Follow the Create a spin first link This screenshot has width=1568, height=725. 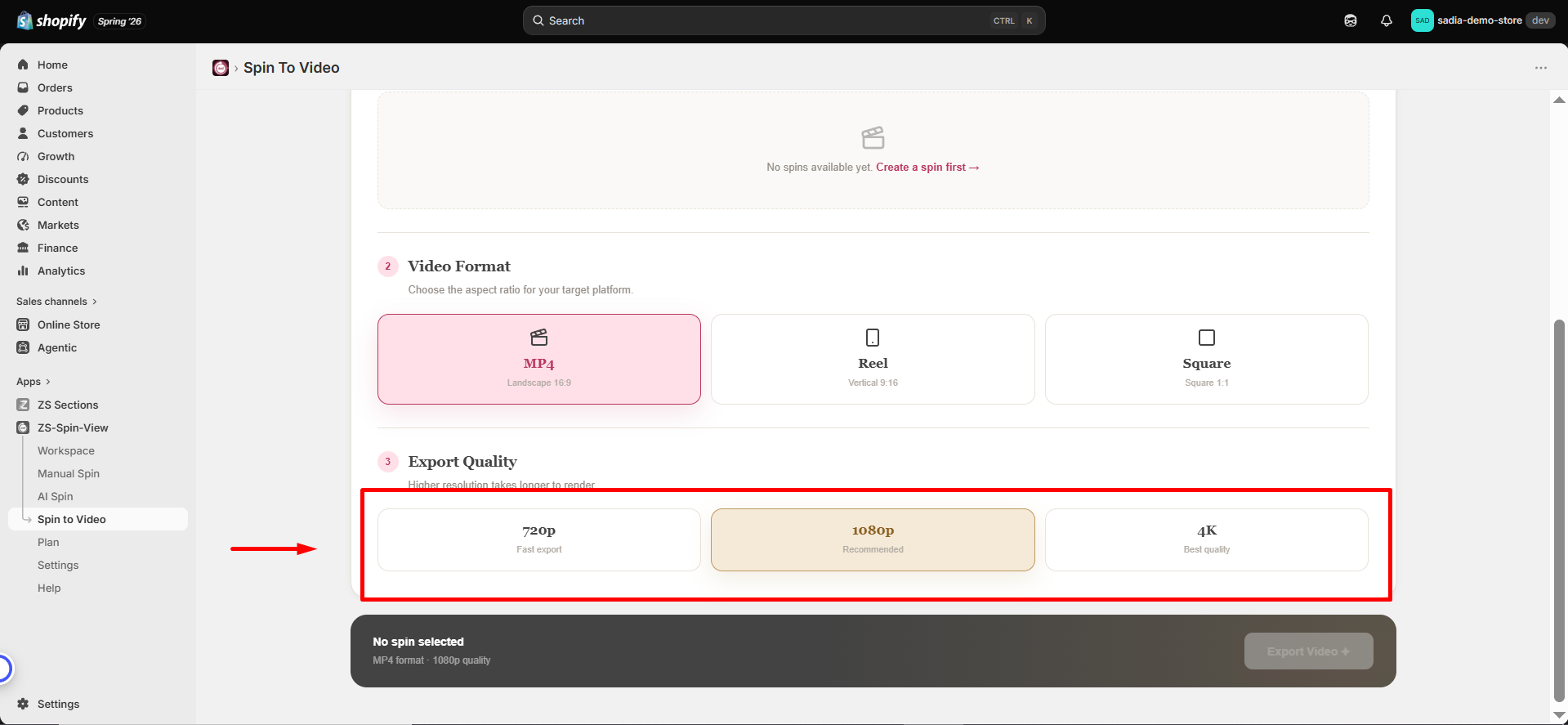click(927, 167)
